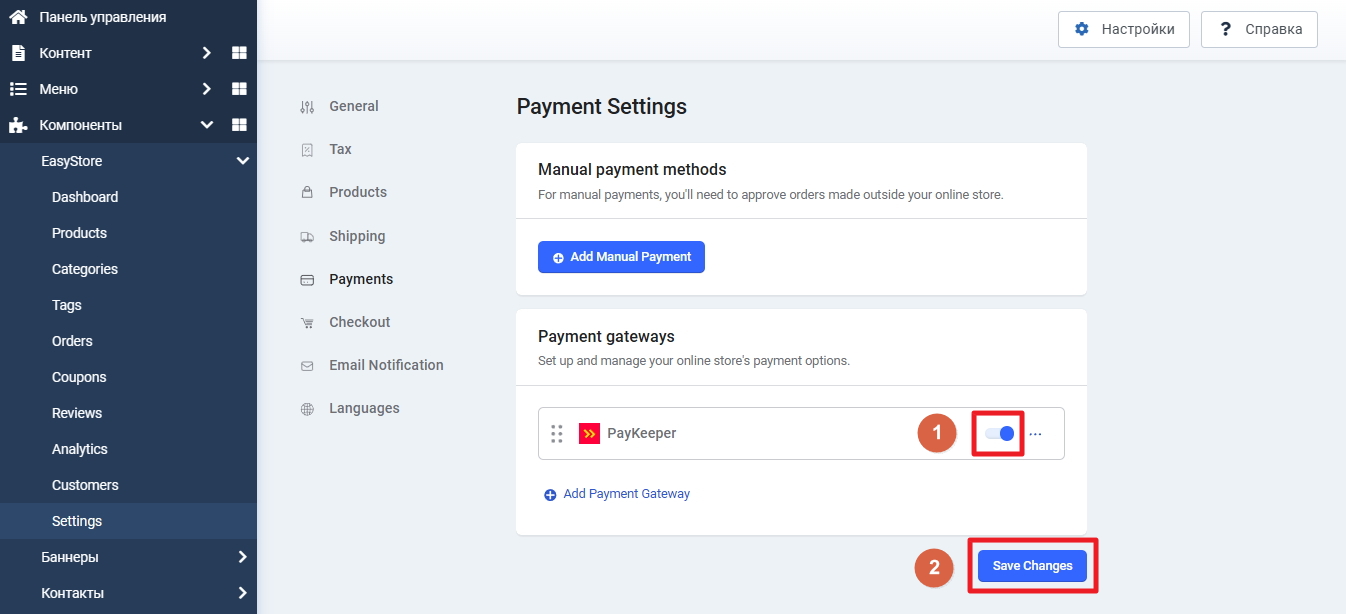1346x614 pixels.
Task: Open the Shipping settings tab
Action: click(356, 236)
